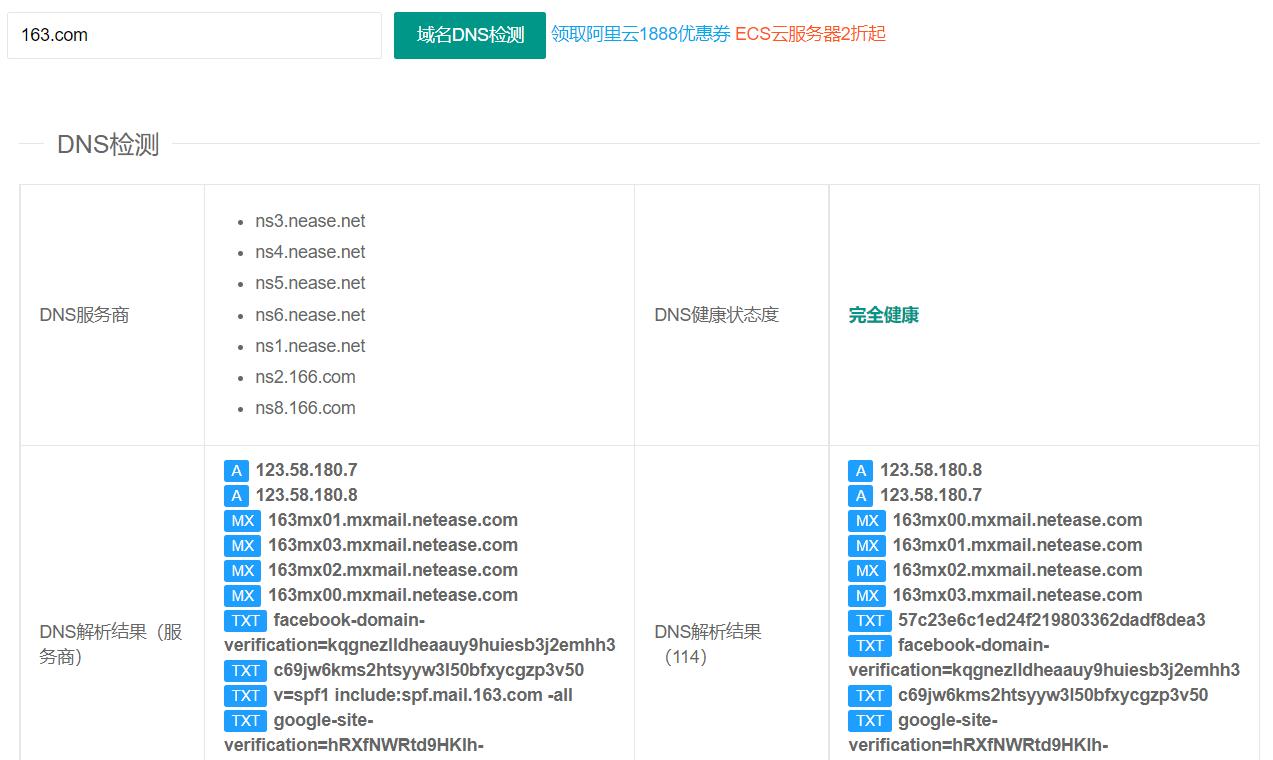Click the domain input field containing 163.com
This screenshot has width=1273, height=760.
click(194, 35)
